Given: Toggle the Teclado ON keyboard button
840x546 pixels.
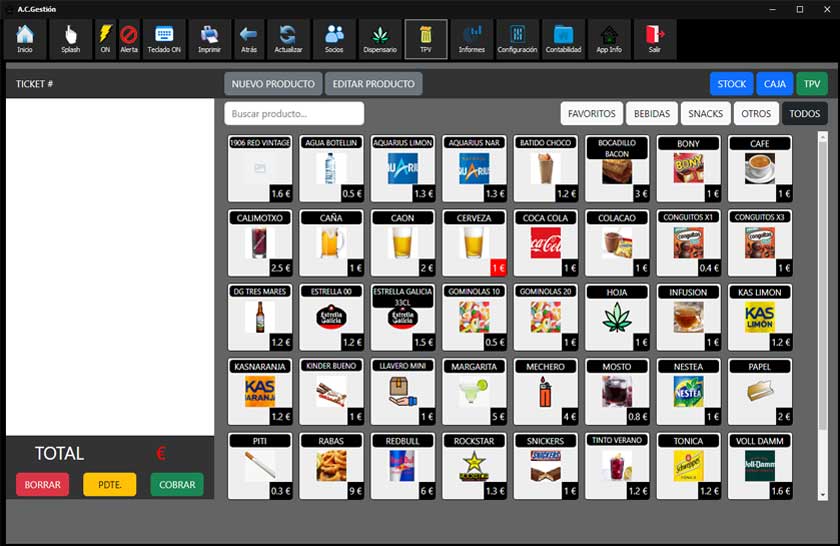Looking at the screenshot, I should tap(164, 39).
